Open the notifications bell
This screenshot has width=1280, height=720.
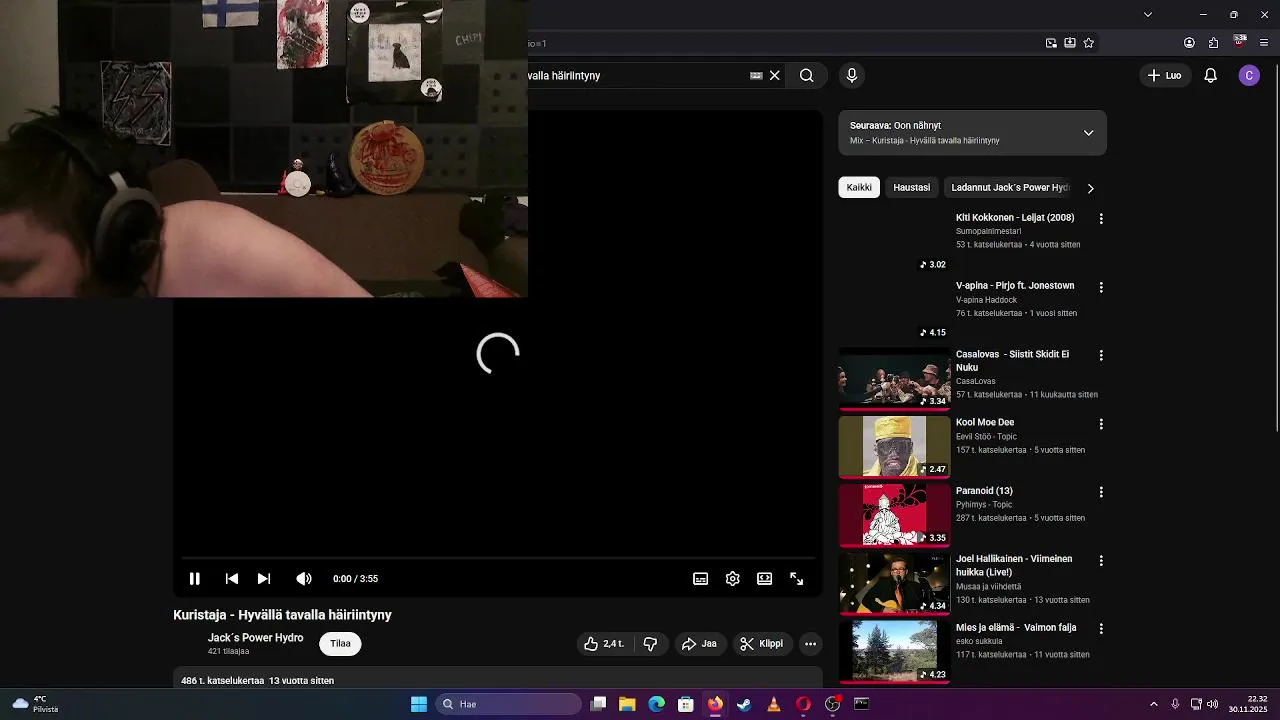point(1210,75)
